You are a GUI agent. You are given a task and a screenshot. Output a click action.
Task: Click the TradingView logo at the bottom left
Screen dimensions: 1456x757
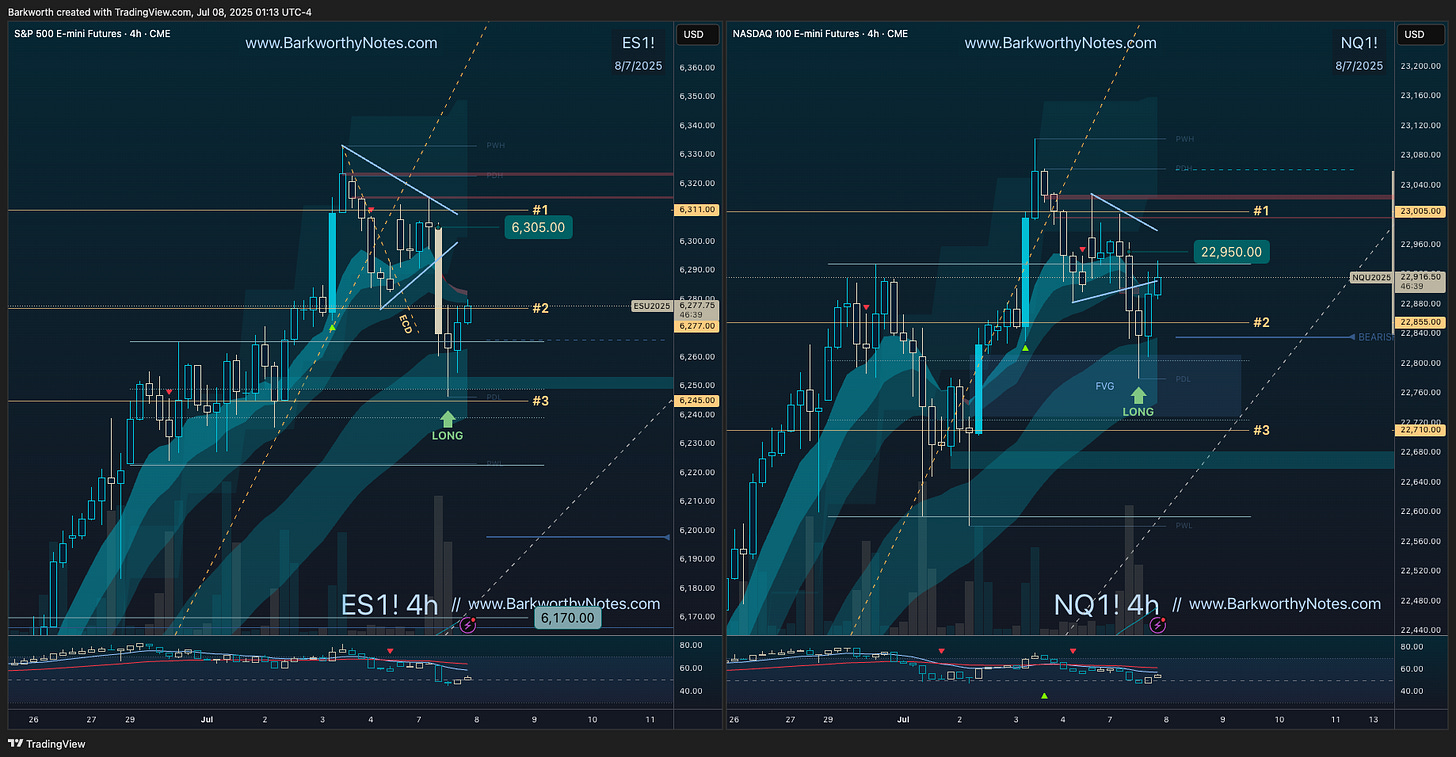pyautogui.click(x=46, y=744)
